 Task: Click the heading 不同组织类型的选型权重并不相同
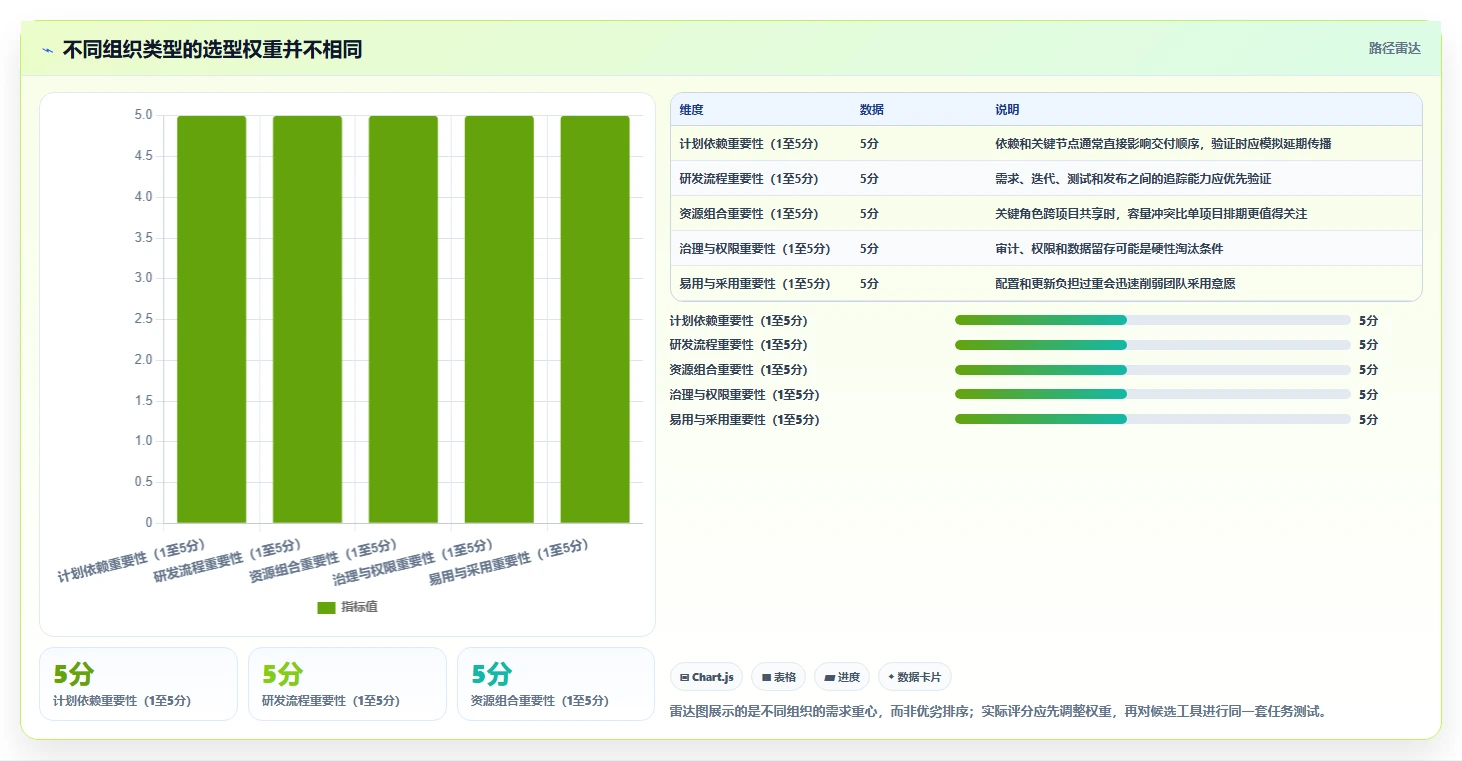pyautogui.click(x=212, y=50)
